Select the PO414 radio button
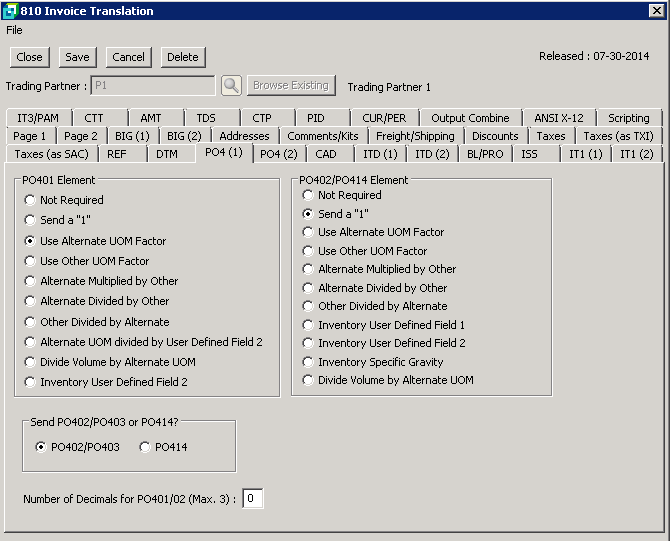Screen dimensions: 670x541 (x=145, y=447)
